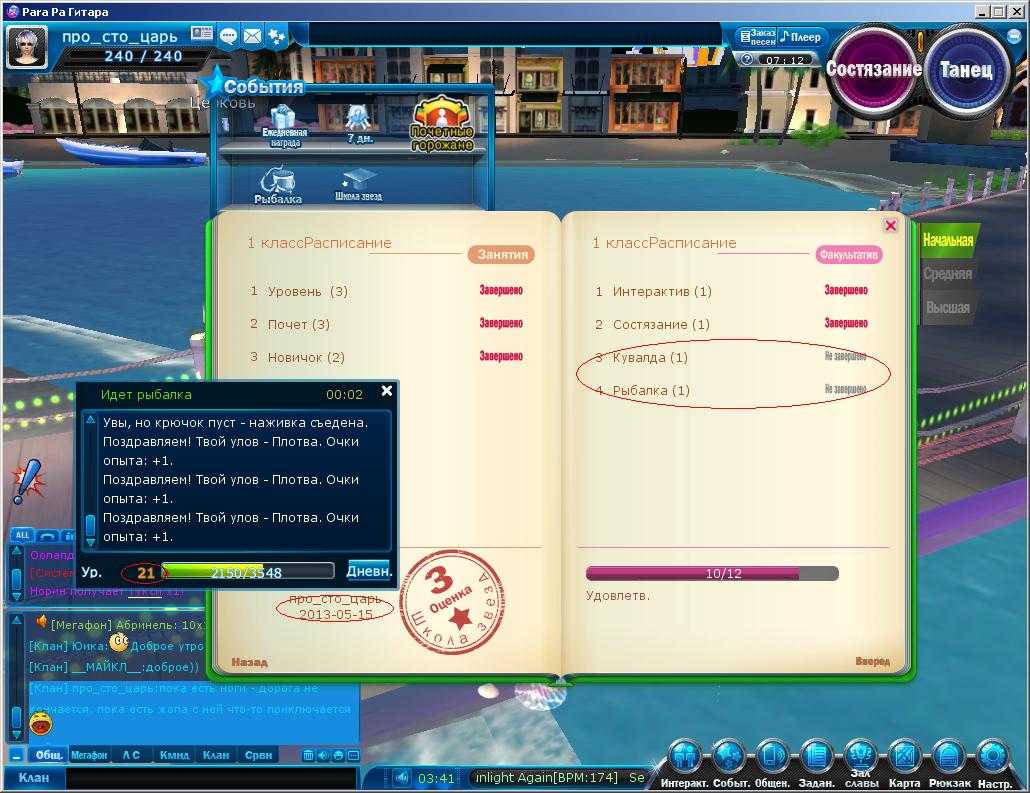Click down arrow in fishing log
1030x793 pixels.
coord(91,542)
